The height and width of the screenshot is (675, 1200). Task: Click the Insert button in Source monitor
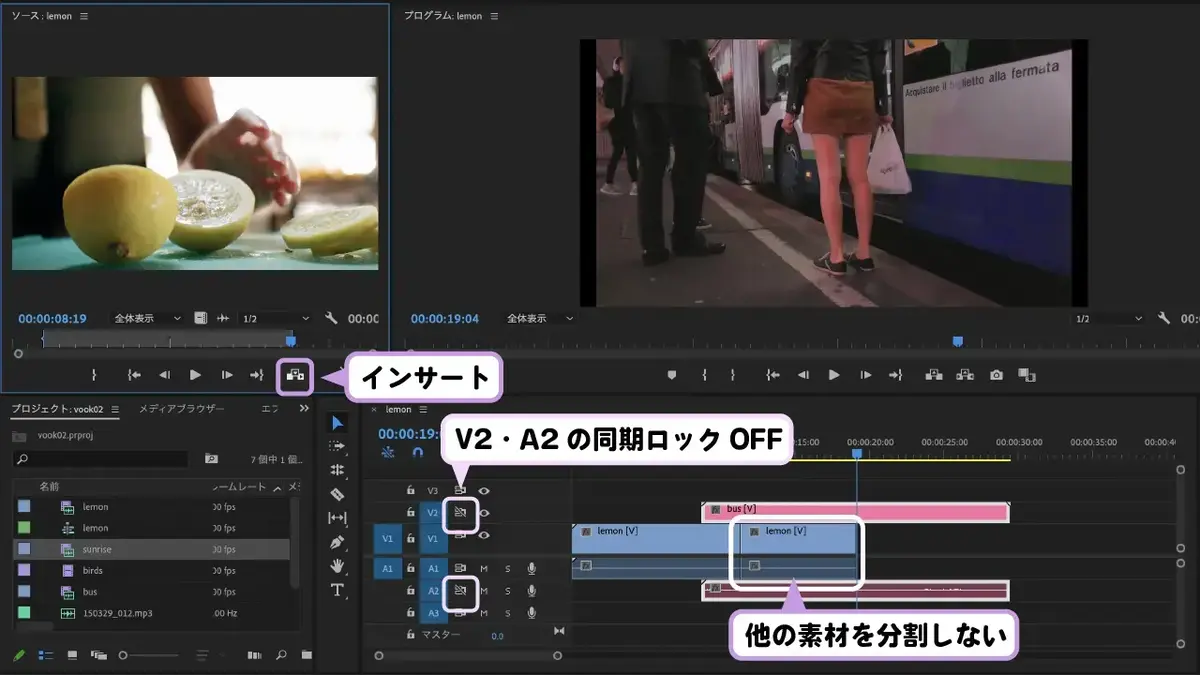point(295,375)
